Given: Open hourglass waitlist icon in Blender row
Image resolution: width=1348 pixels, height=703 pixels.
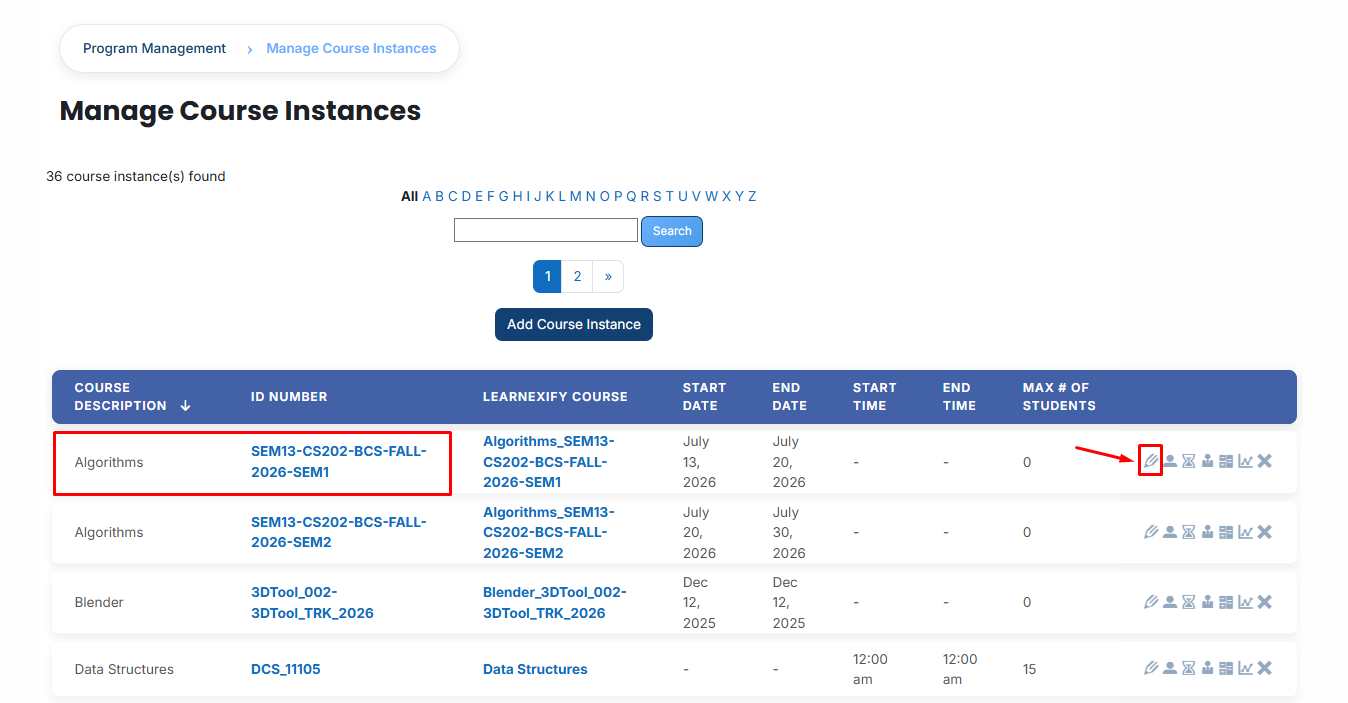Looking at the screenshot, I should (x=1189, y=602).
